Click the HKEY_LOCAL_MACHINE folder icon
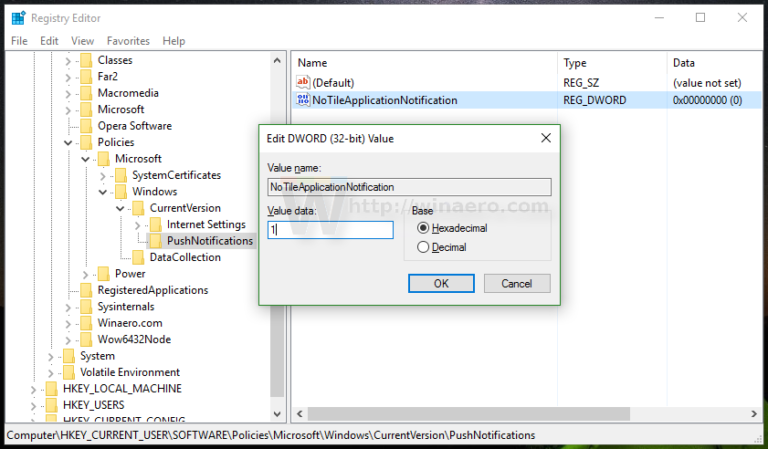The image size is (768, 449). tap(51, 388)
